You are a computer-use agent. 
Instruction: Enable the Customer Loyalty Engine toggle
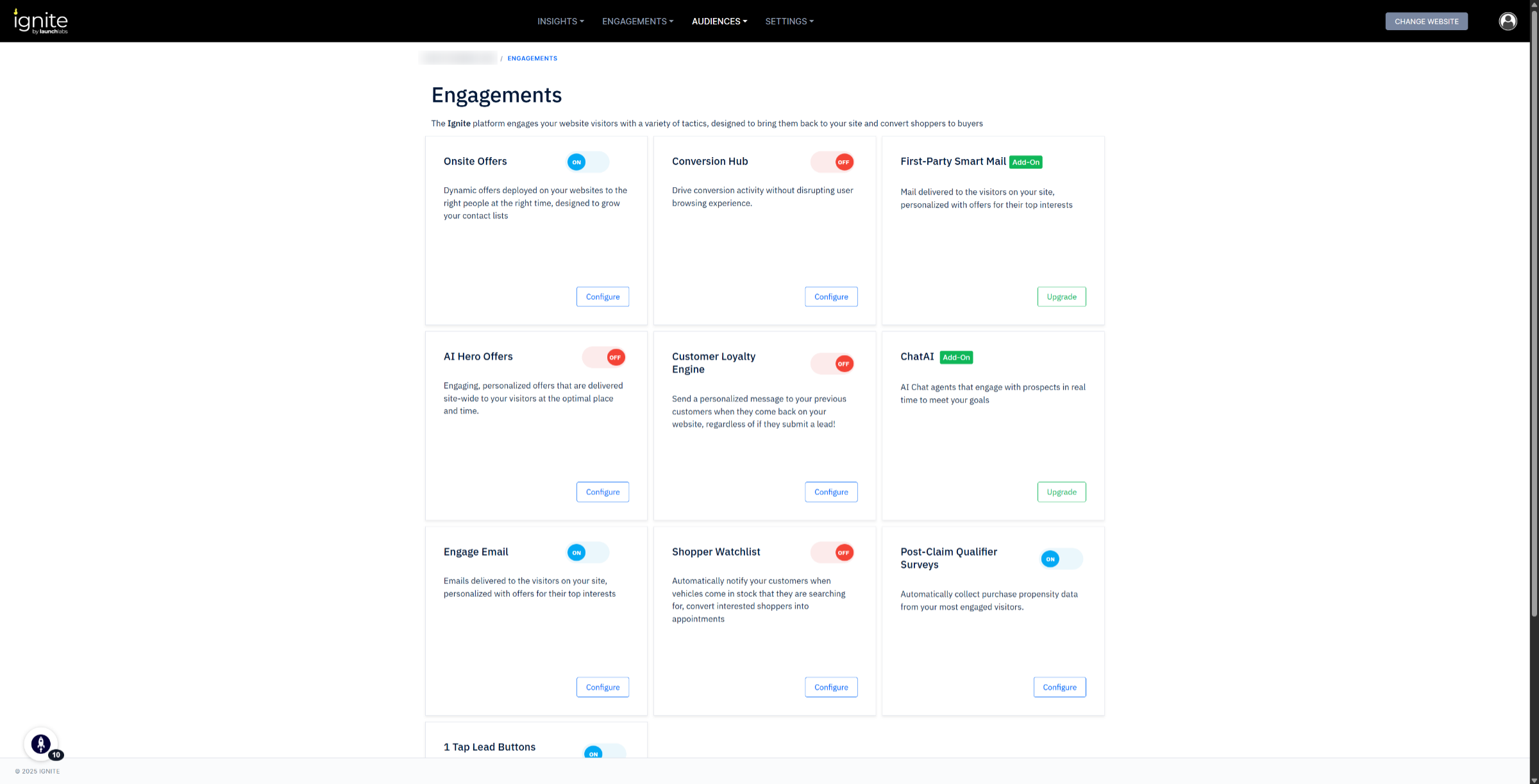click(832, 364)
